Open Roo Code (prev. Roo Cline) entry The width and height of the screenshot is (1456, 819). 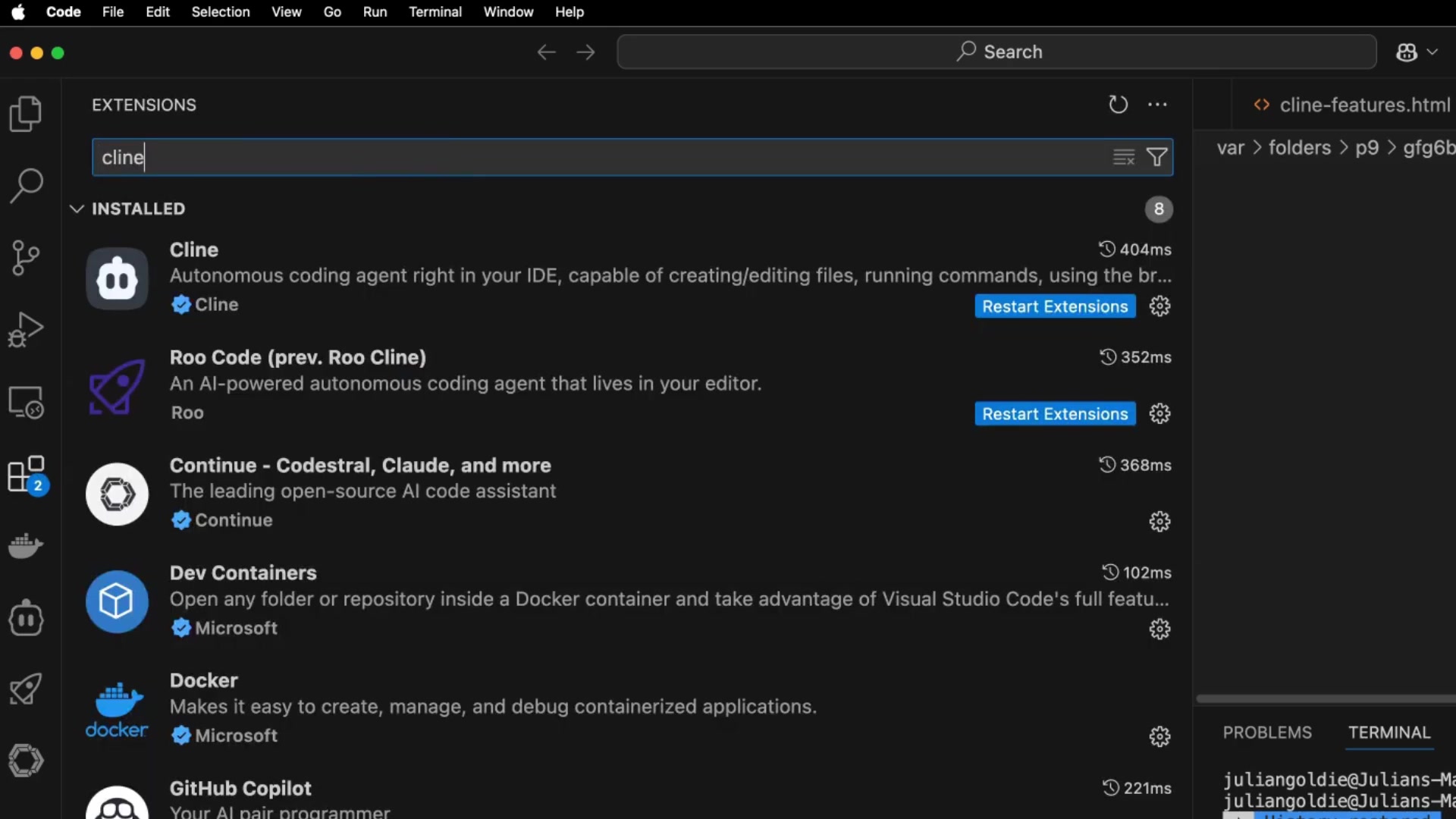pyautogui.click(x=626, y=386)
